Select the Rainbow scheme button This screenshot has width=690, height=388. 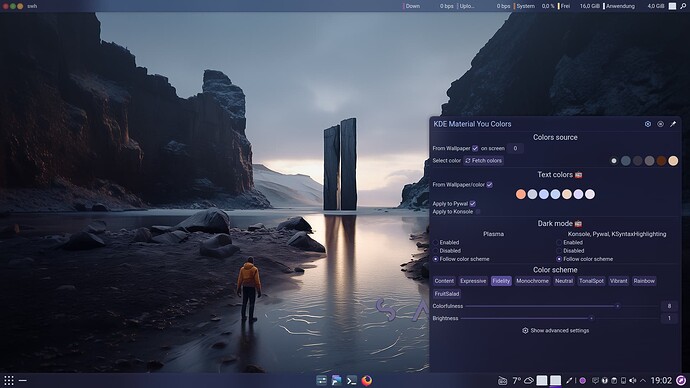pos(644,281)
